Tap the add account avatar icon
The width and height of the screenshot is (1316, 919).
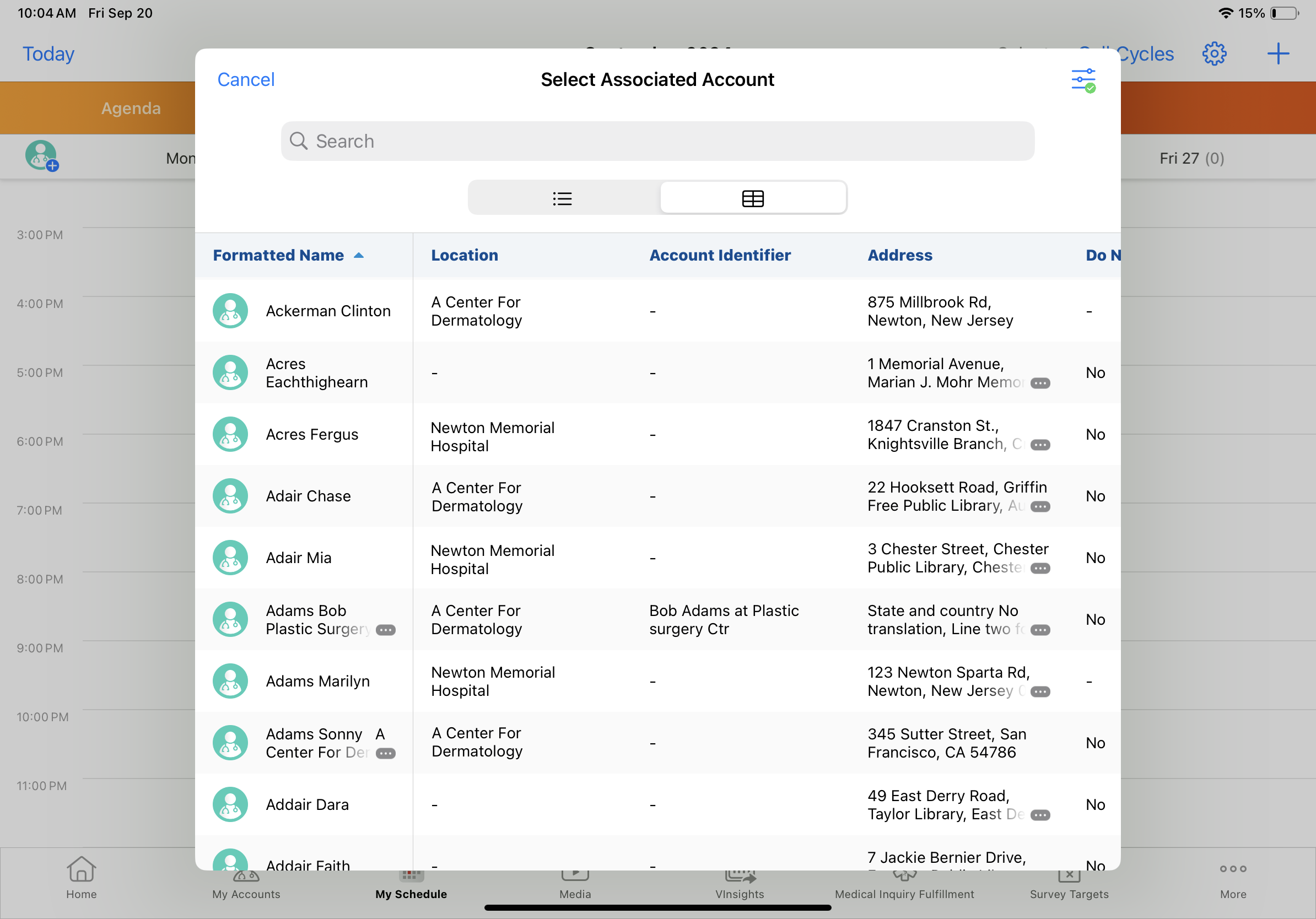pyautogui.click(x=41, y=156)
